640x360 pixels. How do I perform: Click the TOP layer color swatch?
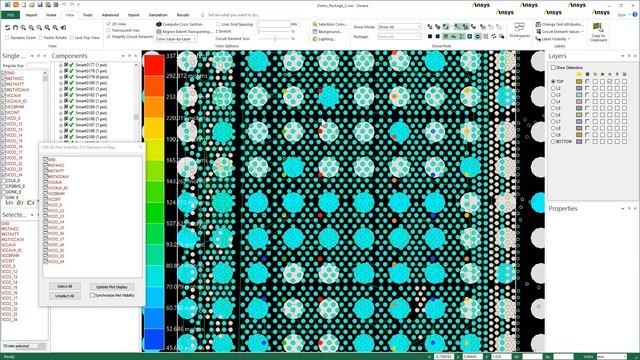pos(578,82)
